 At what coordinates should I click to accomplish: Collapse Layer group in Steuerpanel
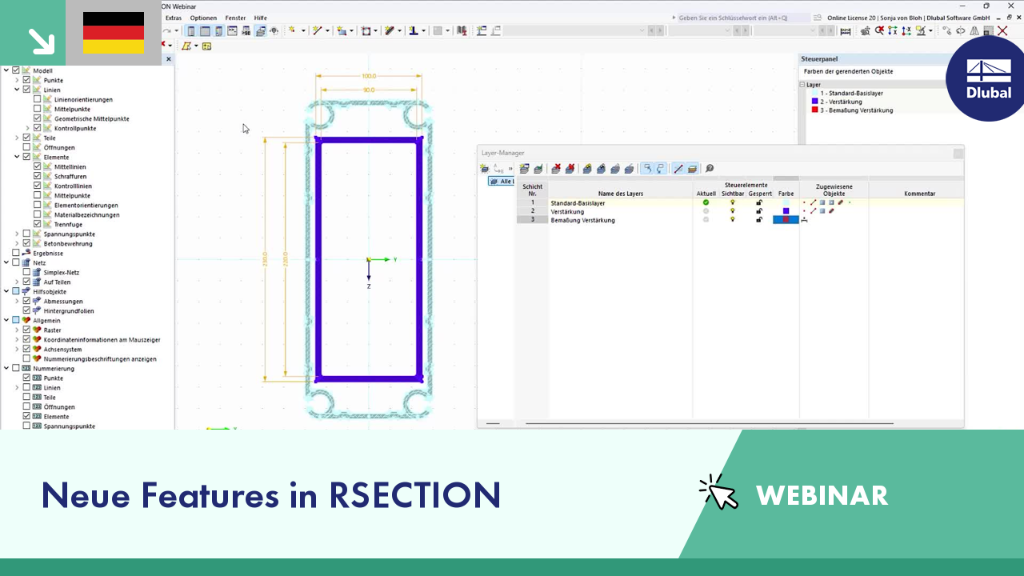(803, 84)
